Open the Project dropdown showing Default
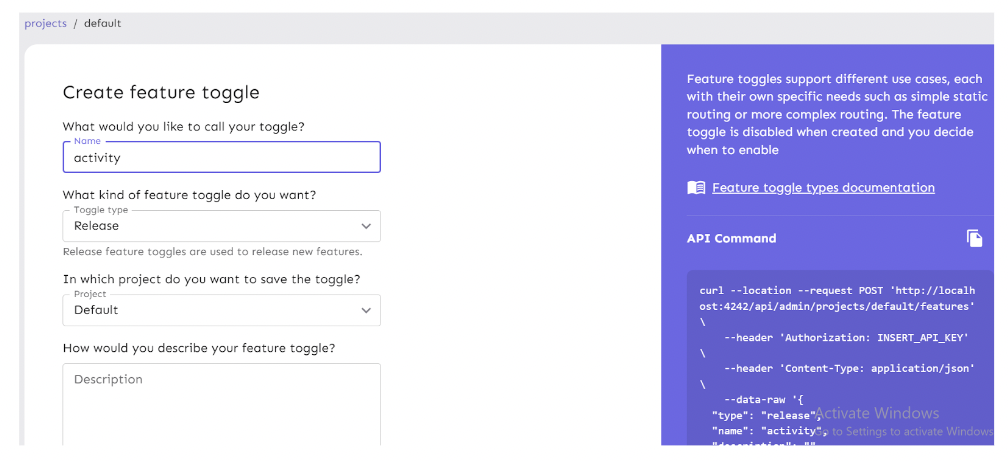This screenshot has height=461, width=1008. pyautogui.click(x=210, y=310)
